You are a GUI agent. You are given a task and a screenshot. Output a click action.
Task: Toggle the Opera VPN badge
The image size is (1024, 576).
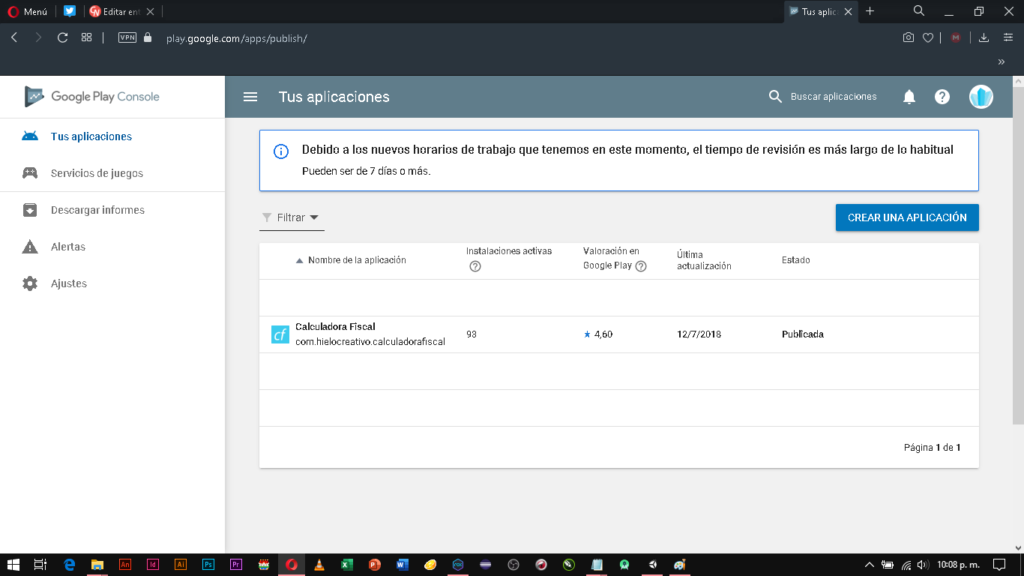coord(127,38)
